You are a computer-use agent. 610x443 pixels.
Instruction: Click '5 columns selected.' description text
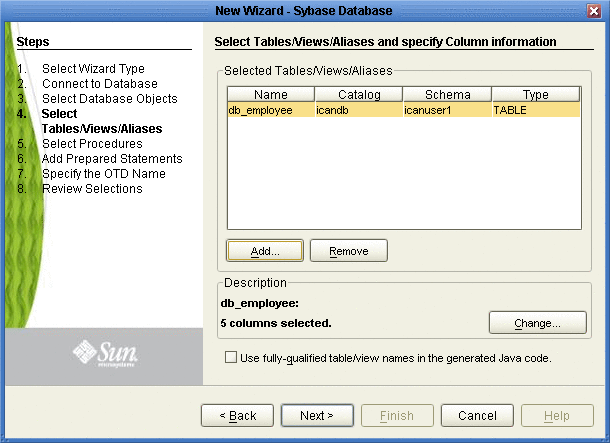tap(276, 323)
